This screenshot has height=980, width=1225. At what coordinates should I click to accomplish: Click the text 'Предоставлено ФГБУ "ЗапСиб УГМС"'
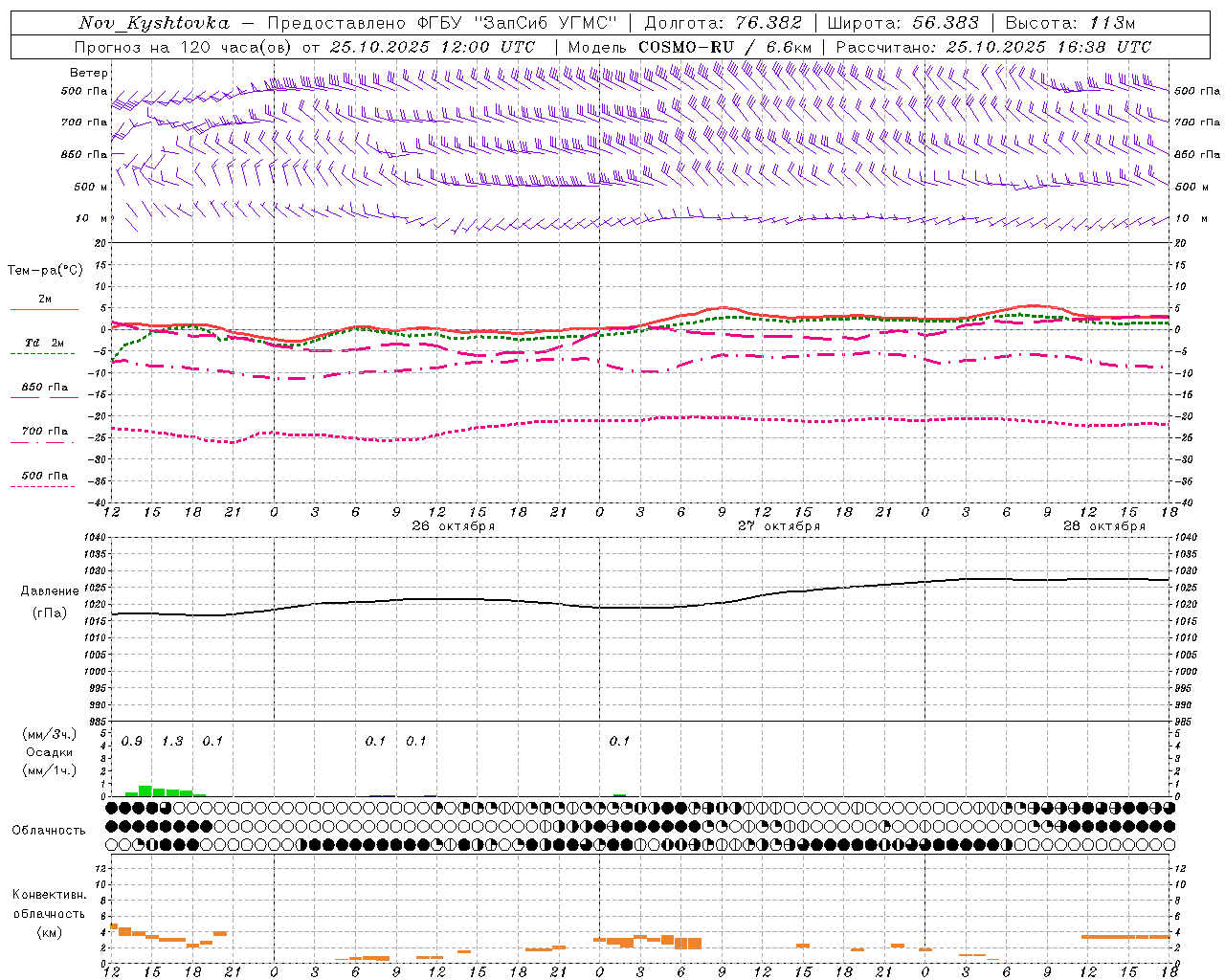tap(443, 23)
